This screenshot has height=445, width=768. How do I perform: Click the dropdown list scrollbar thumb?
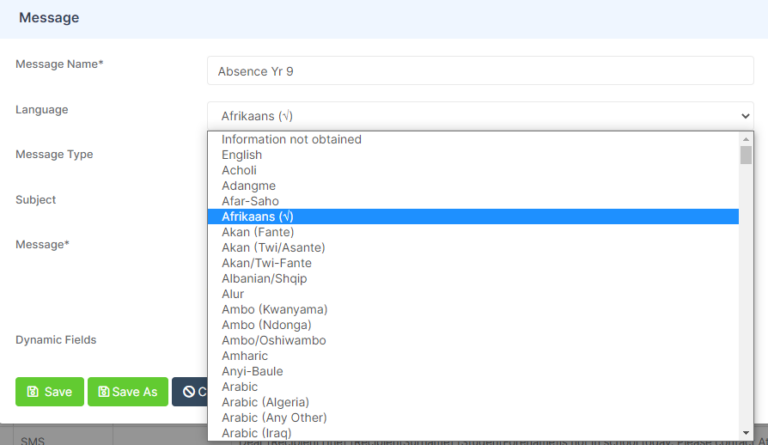pos(746,155)
